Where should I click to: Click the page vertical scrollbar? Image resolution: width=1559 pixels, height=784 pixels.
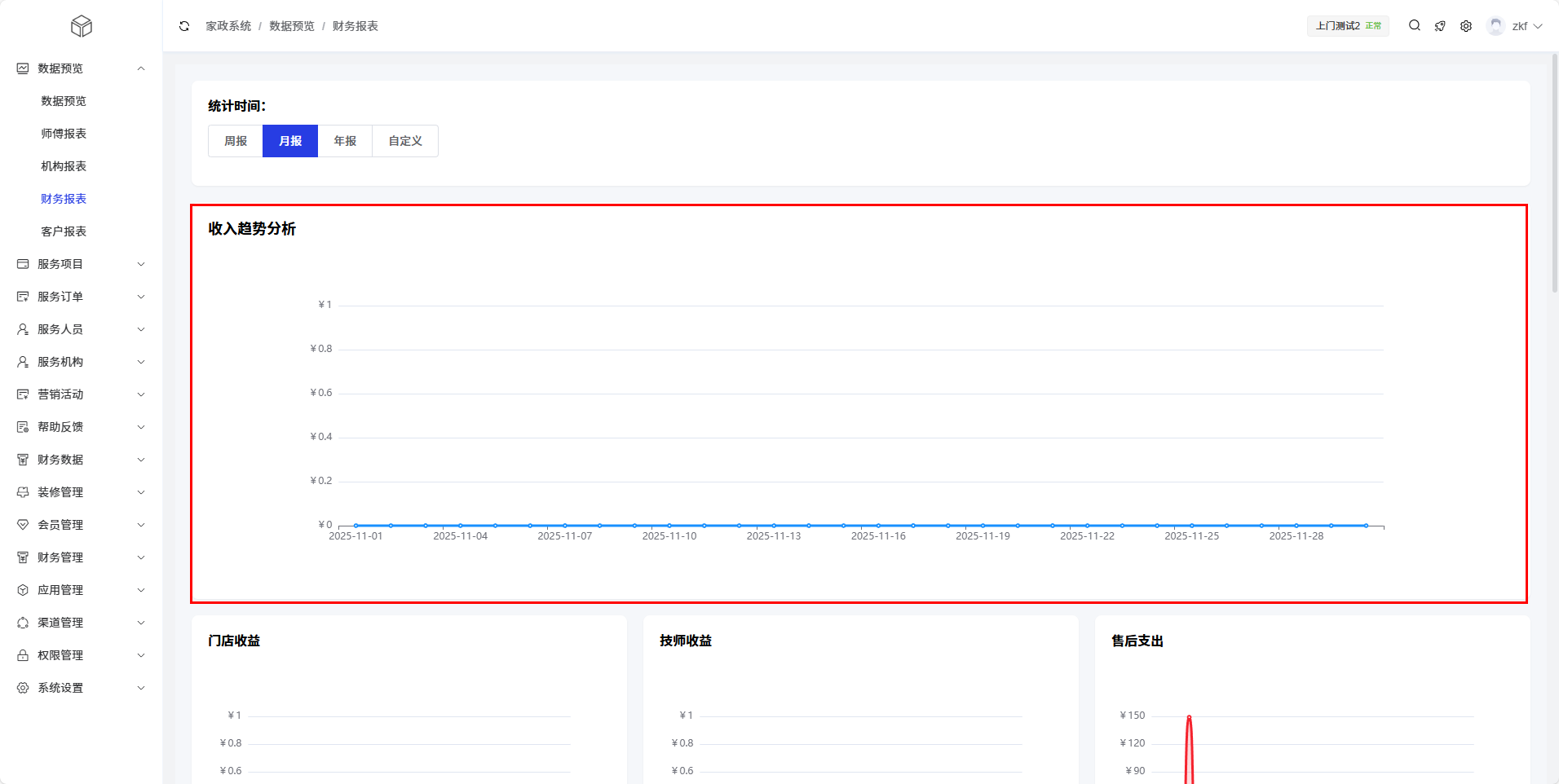pyautogui.click(x=1554, y=173)
